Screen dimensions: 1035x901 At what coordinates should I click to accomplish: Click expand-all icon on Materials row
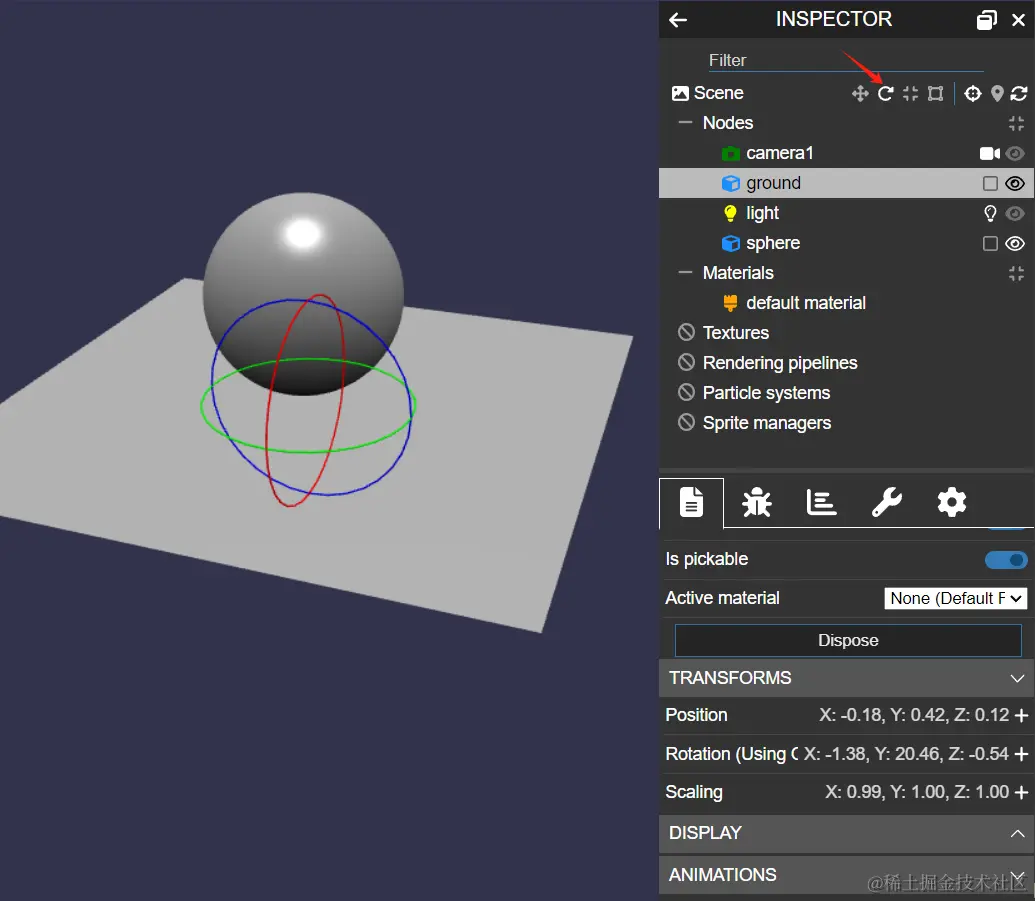[1017, 273]
